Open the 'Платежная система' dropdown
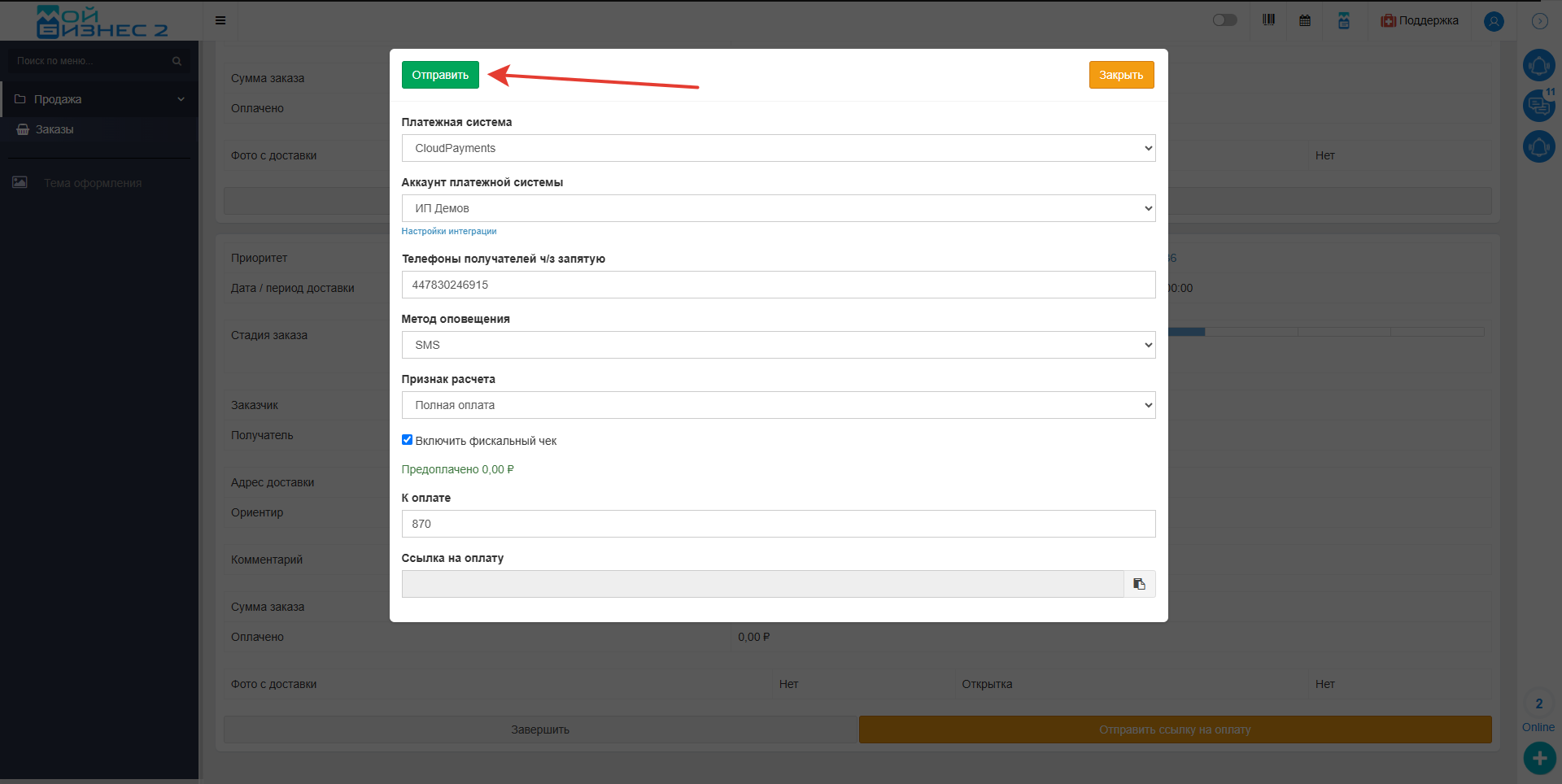Image resolution: width=1562 pixels, height=784 pixels. pyautogui.click(x=779, y=148)
